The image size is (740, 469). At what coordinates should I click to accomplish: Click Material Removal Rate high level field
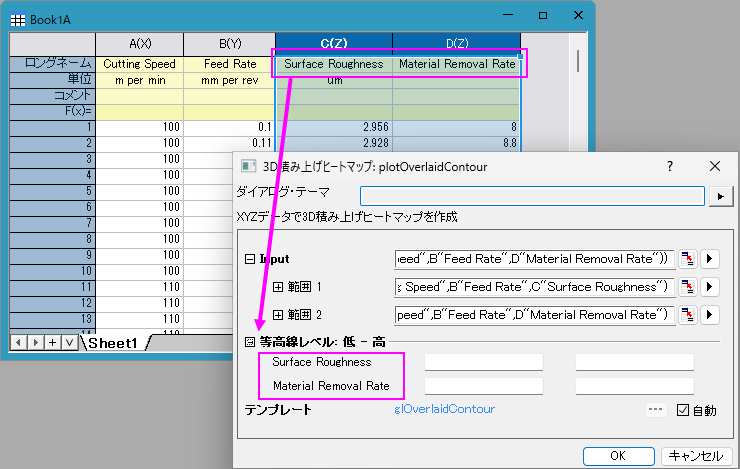(635, 385)
